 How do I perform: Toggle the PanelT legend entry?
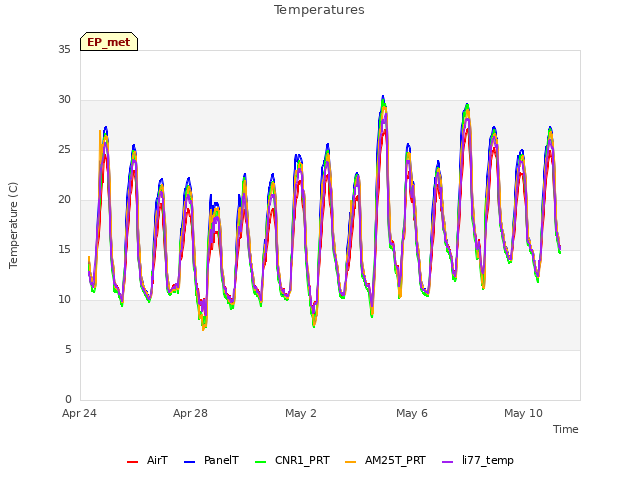click(211, 461)
